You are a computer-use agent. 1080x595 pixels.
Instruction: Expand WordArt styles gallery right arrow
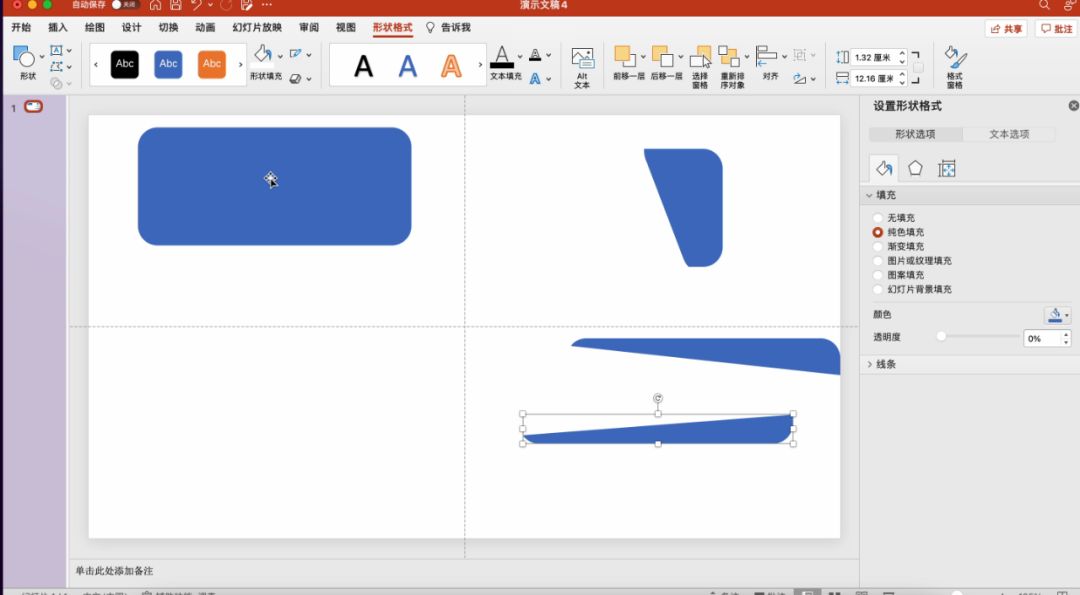tap(480, 65)
